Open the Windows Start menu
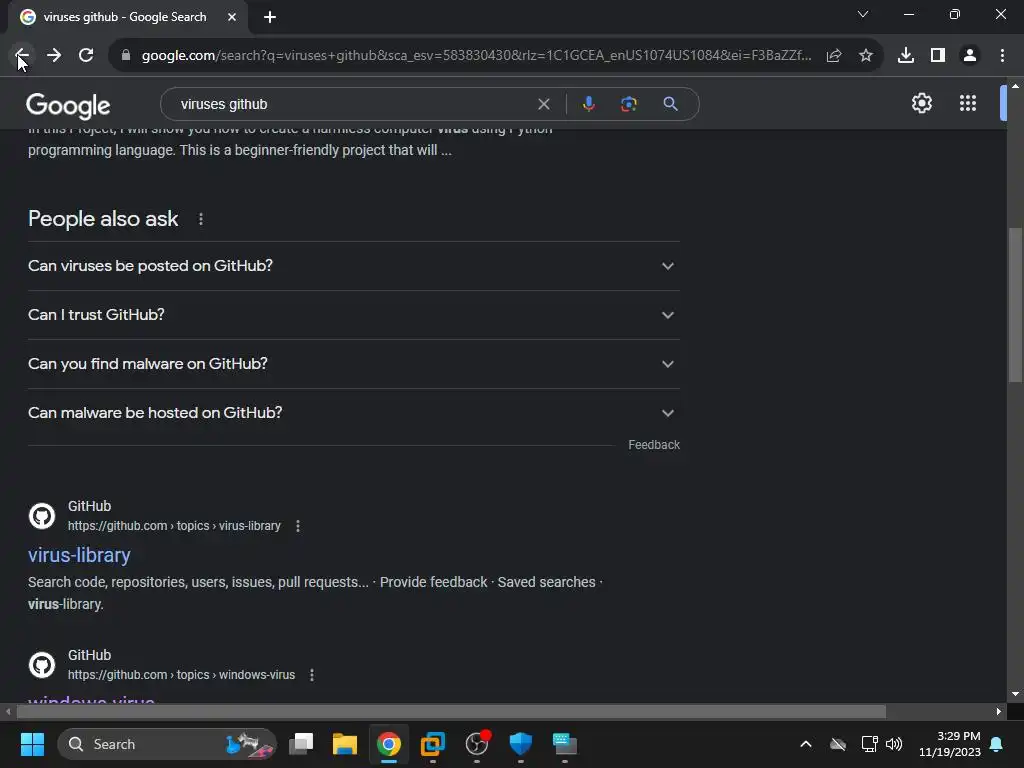The image size is (1024, 768). tap(32, 744)
